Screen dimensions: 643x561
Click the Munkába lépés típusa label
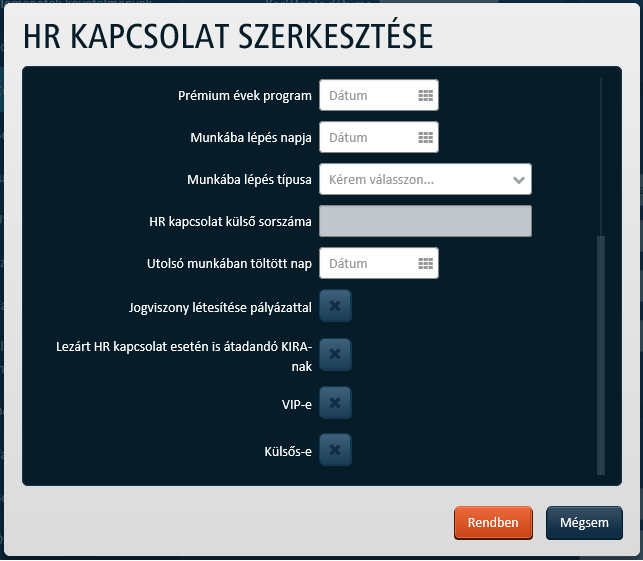[249, 180]
